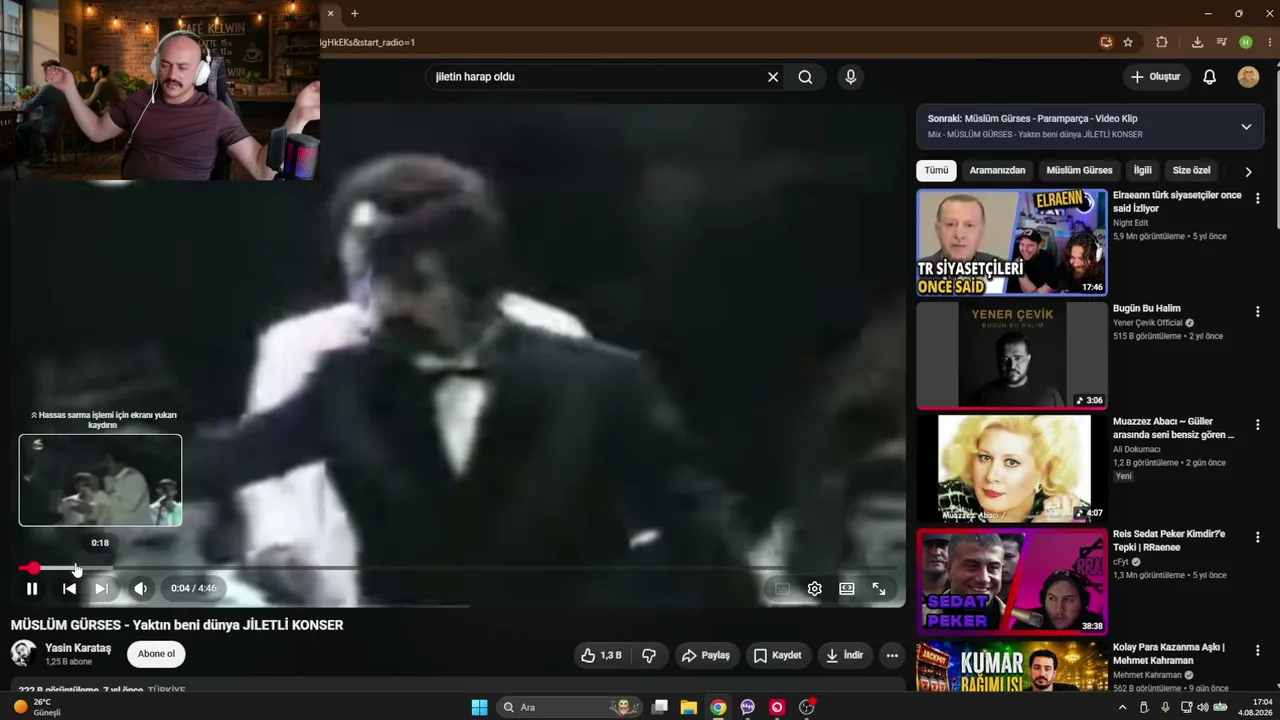Skip to the next video

[x=101, y=589]
